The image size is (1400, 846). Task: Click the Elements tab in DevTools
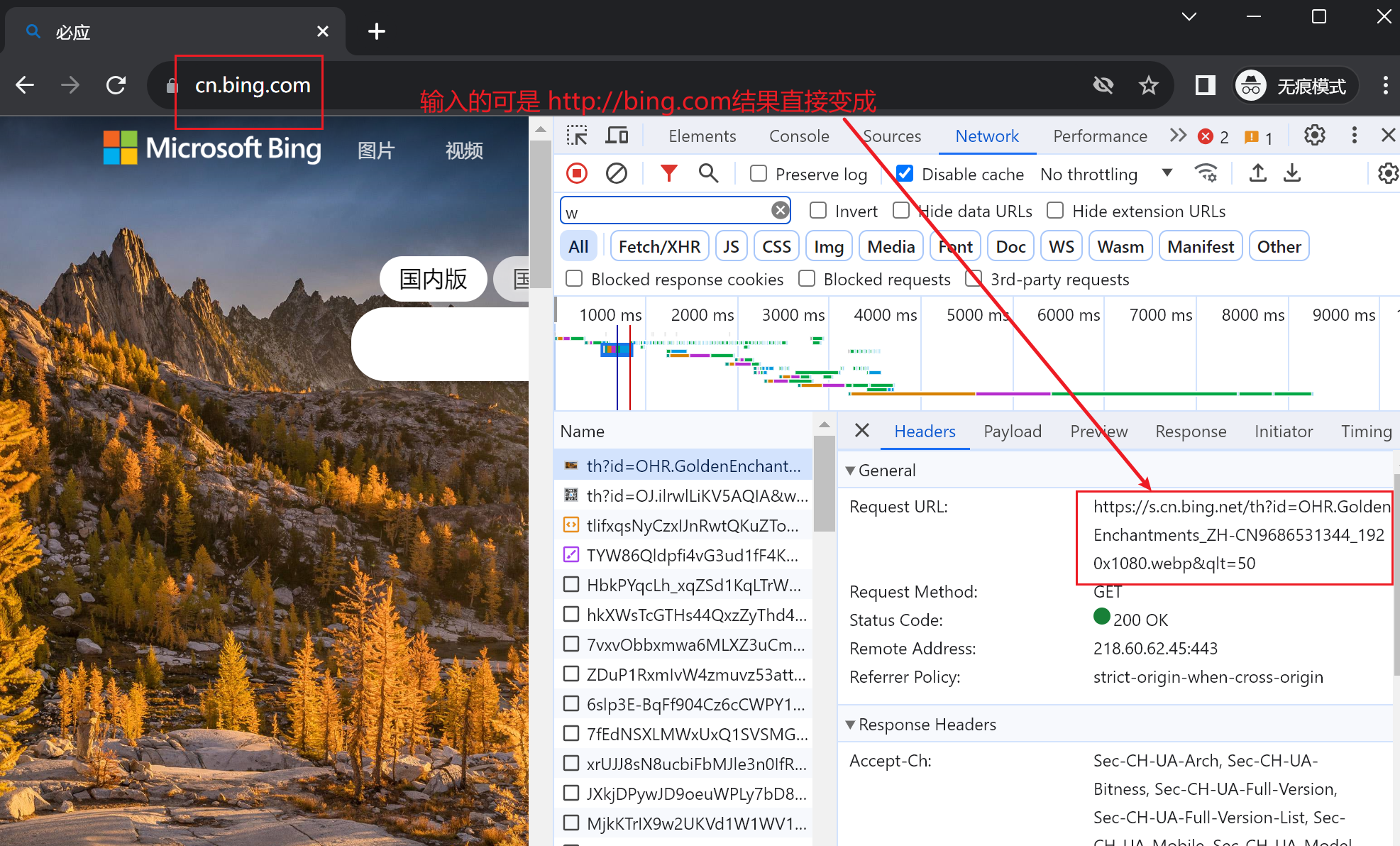coord(698,137)
